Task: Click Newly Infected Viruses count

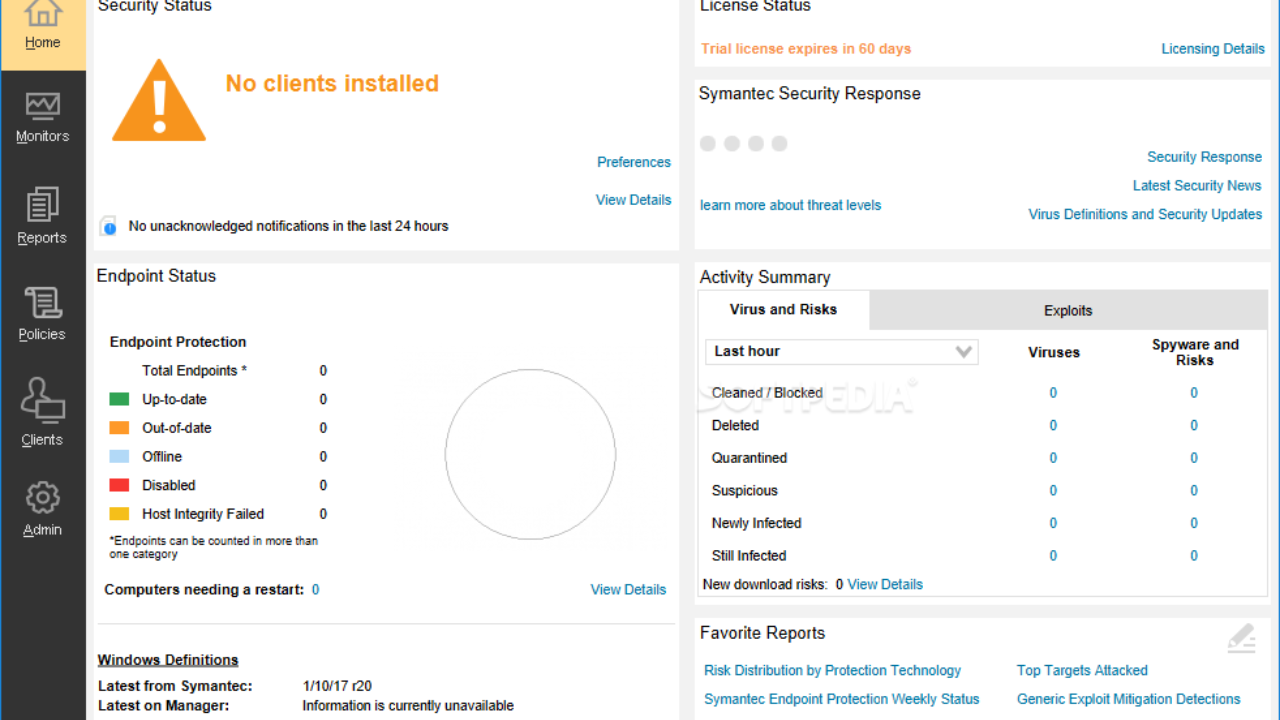Action: (1053, 523)
